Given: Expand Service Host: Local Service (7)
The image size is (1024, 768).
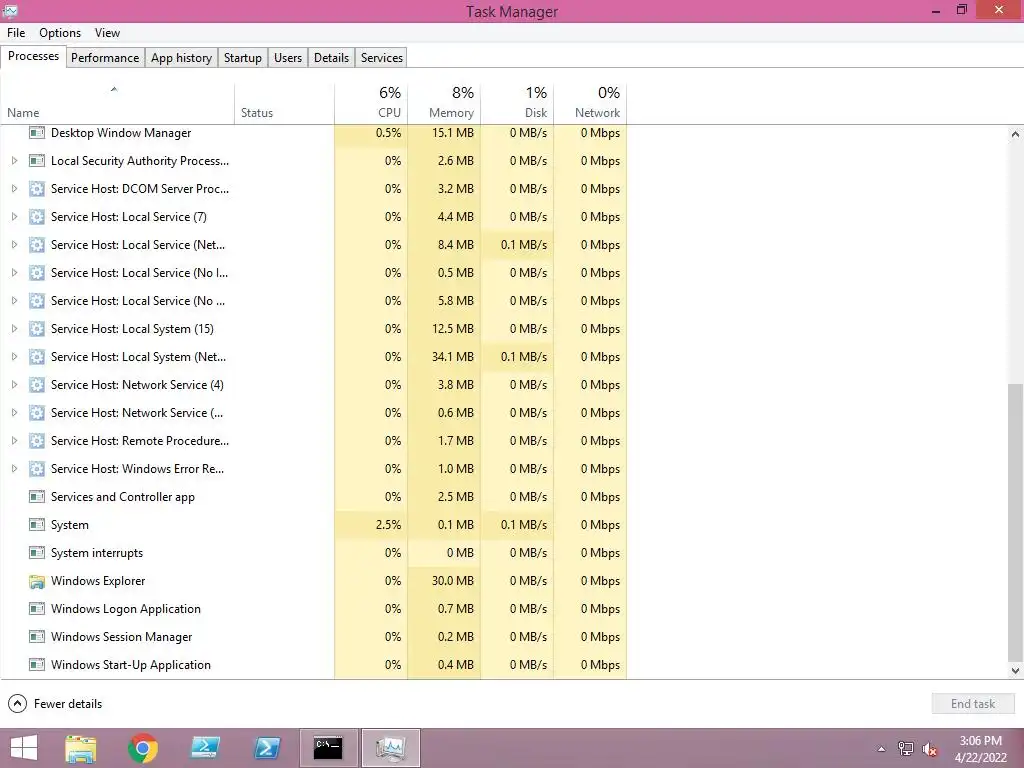Looking at the screenshot, I should pyautogui.click(x=14, y=217).
